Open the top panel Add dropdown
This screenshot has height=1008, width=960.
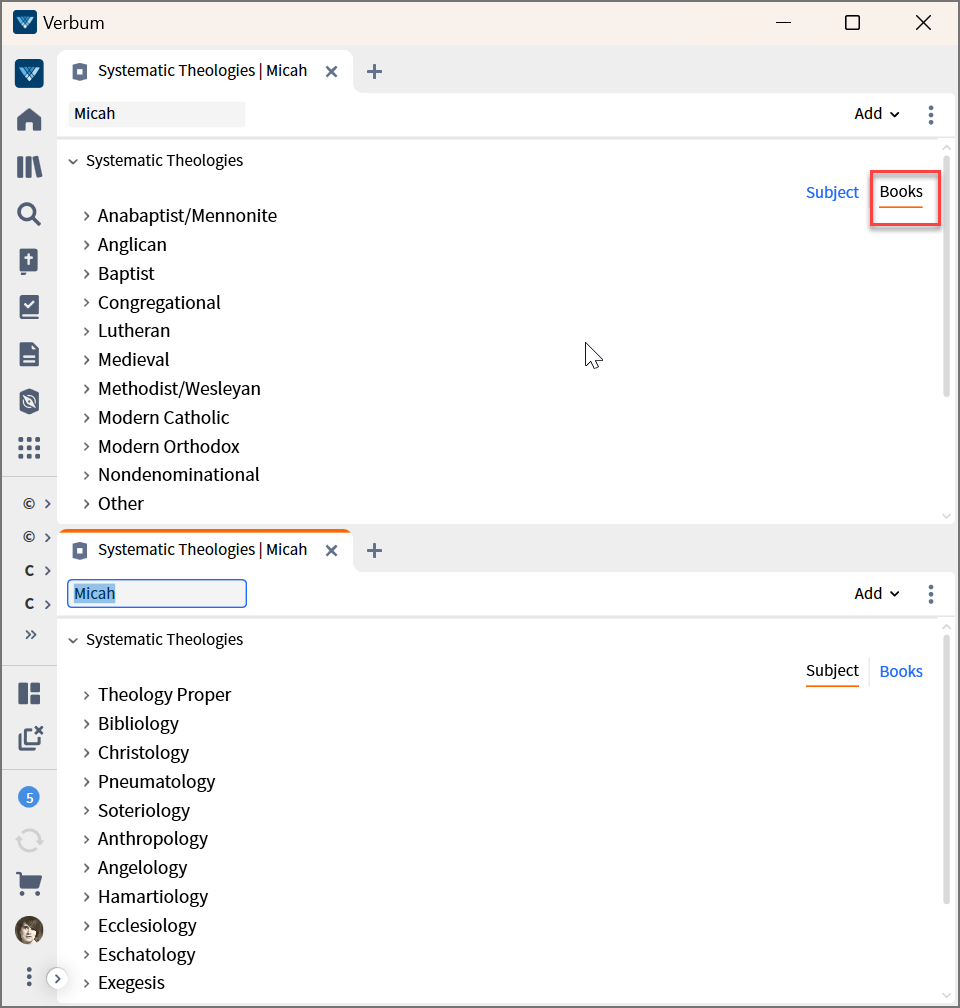[876, 114]
